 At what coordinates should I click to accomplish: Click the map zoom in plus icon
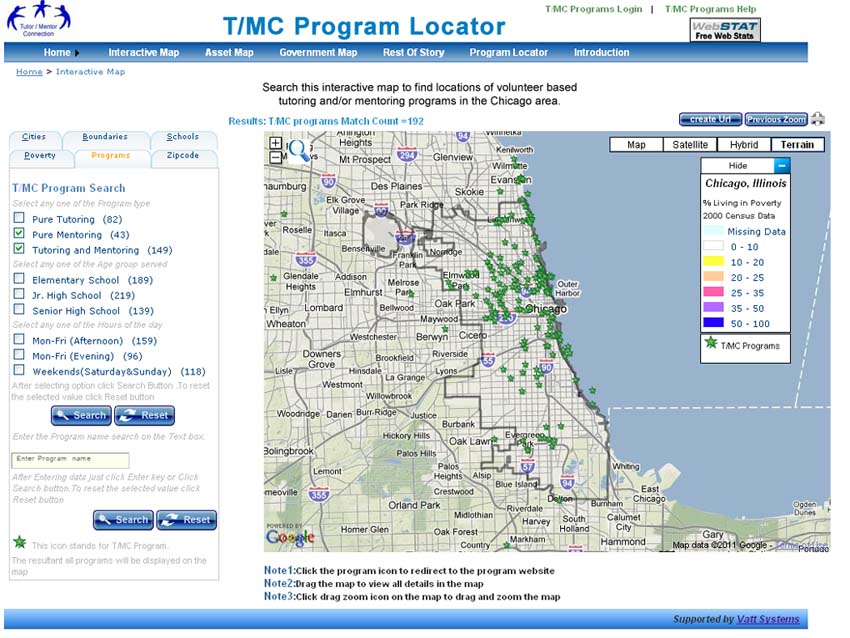(x=275, y=143)
